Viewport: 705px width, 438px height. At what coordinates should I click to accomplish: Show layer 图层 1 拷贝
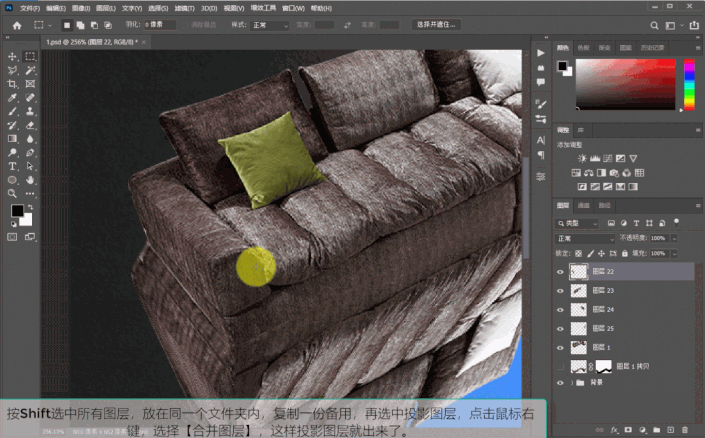(x=560, y=367)
